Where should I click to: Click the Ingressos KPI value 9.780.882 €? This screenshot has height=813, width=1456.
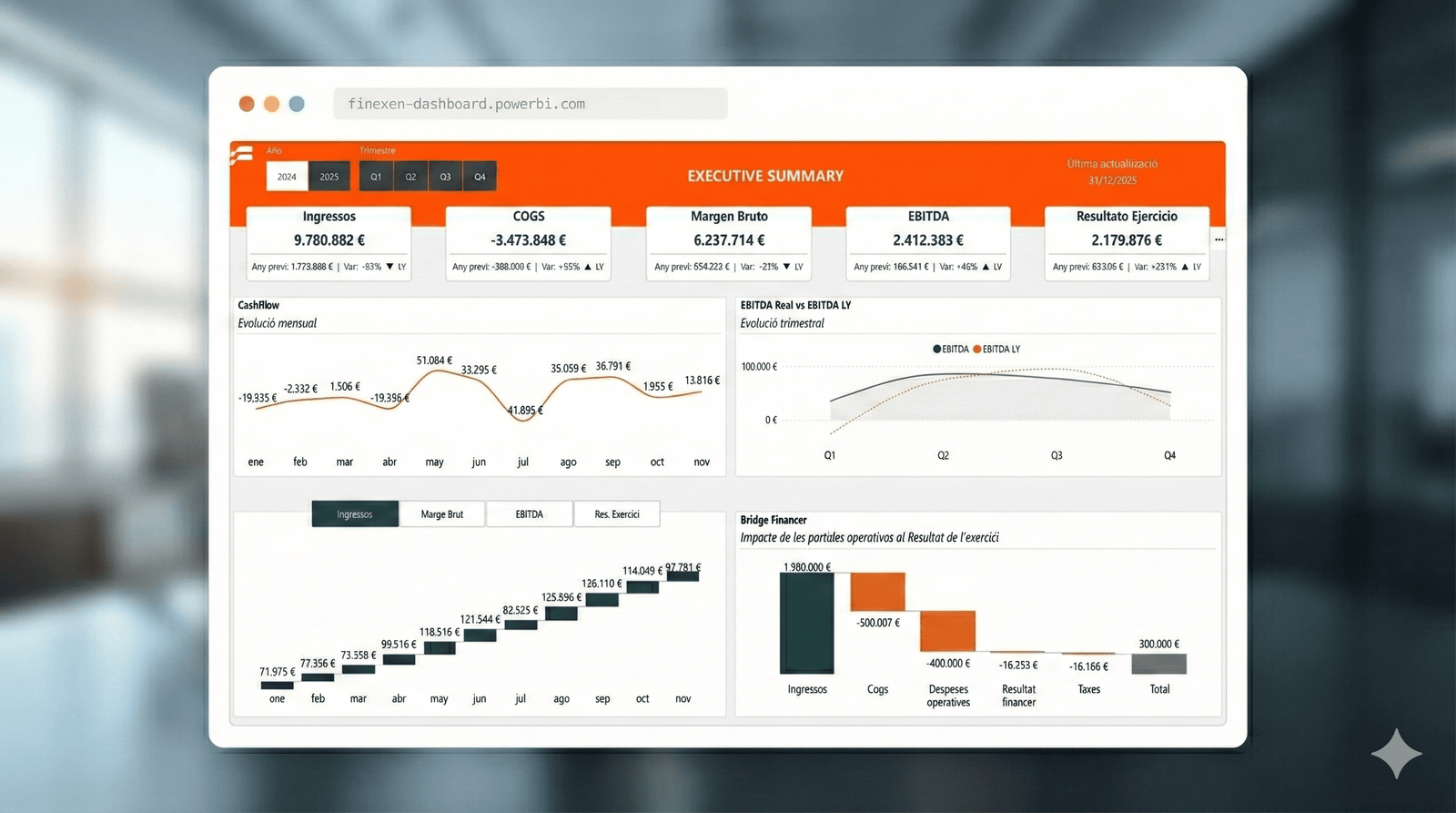coord(329,240)
